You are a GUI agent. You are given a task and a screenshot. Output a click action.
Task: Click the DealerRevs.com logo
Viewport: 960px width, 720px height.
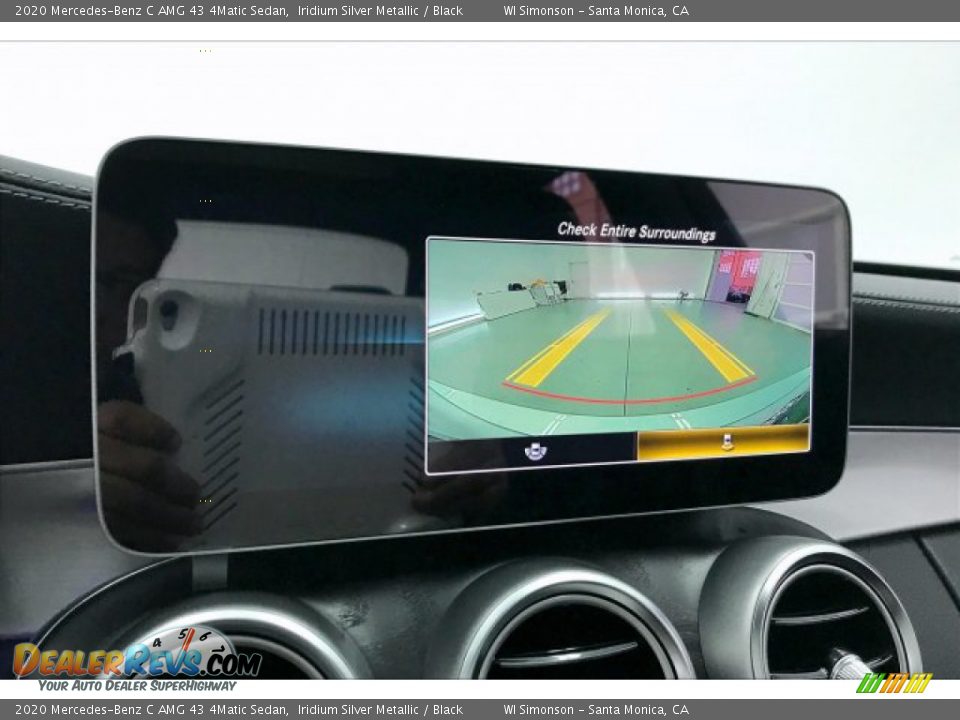pyautogui.click(x=137, y=659)
